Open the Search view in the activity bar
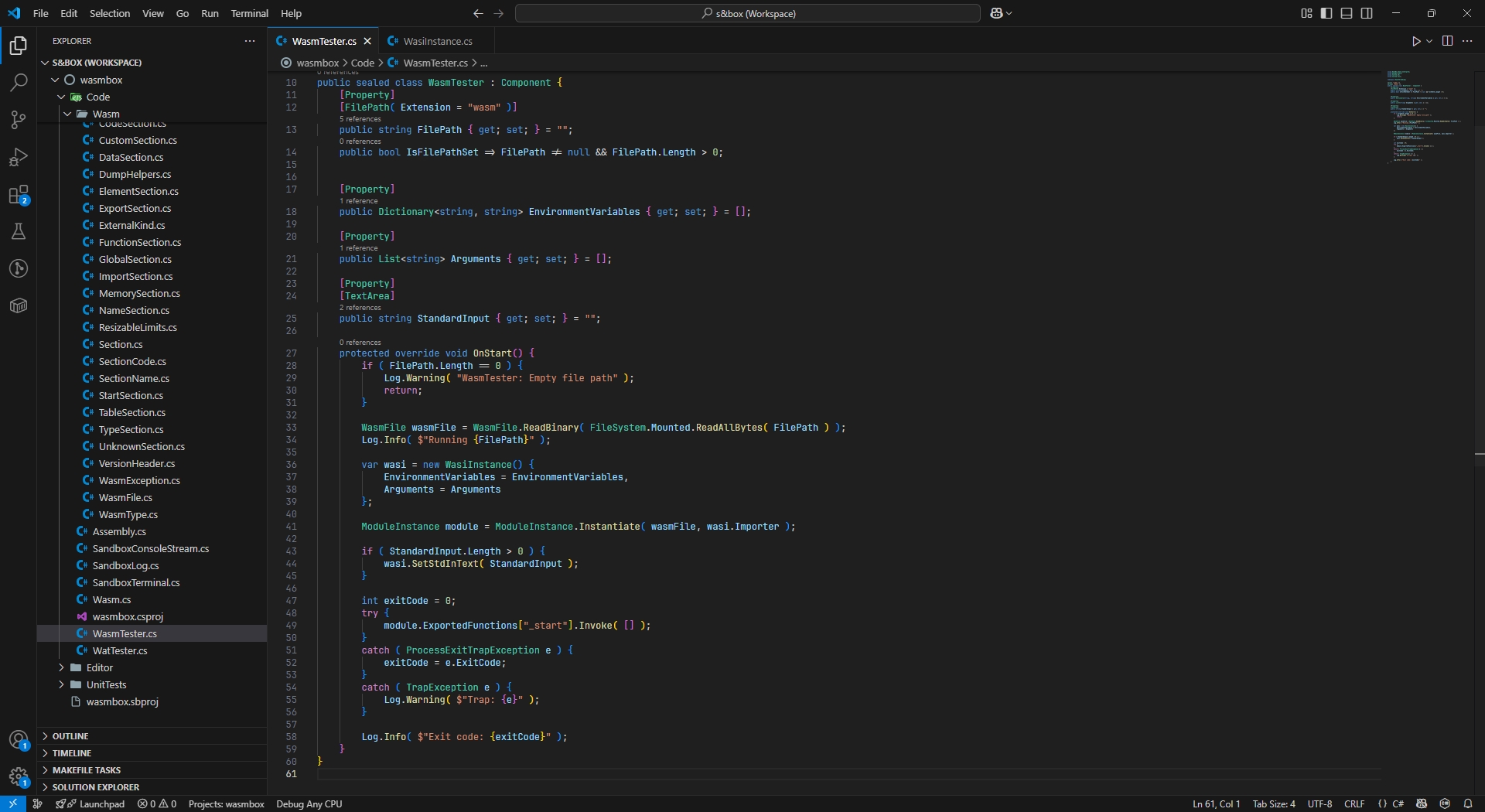Viewport: 1485px width, 812px height. coord(19,83)
